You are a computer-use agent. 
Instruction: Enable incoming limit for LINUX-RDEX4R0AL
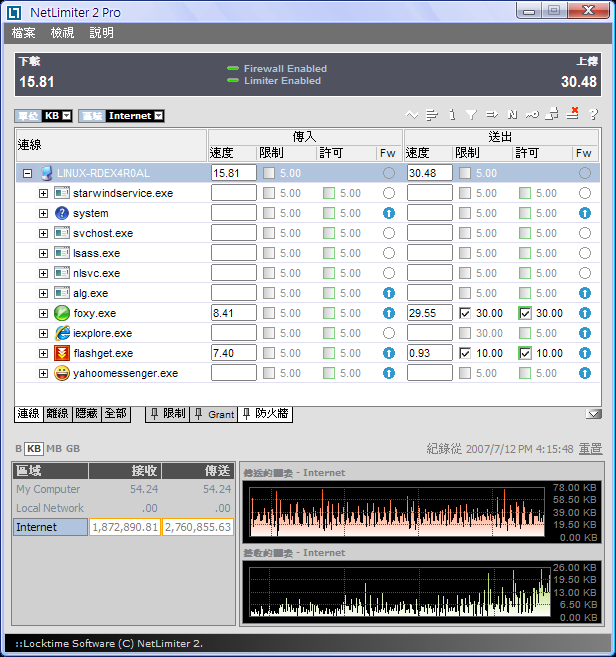click(x=269, y=173)
